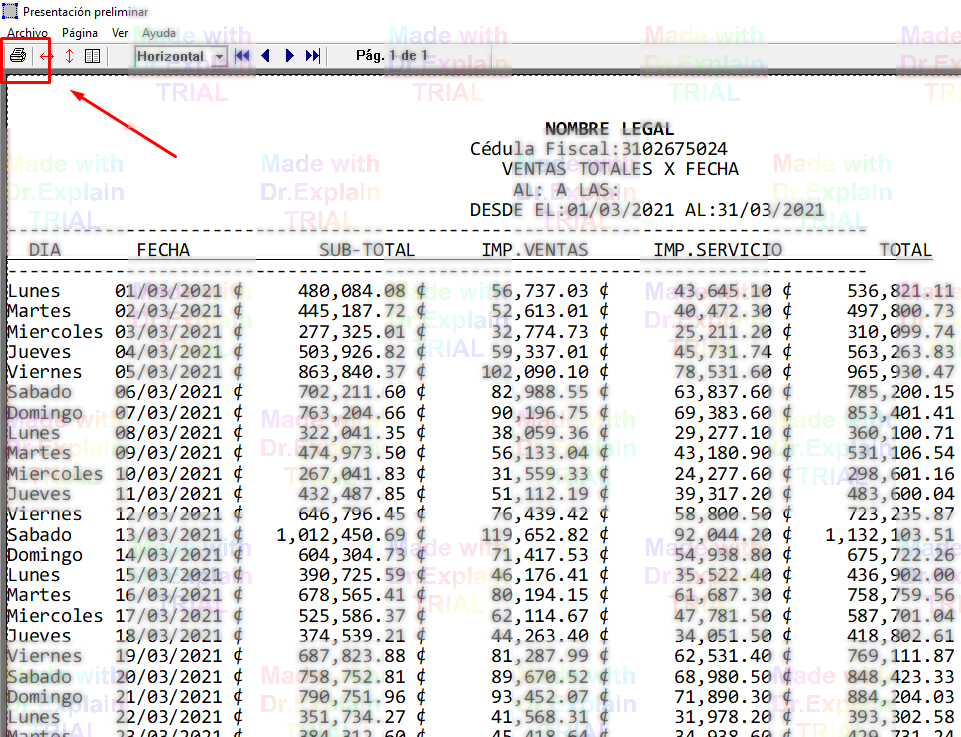Image resolution: width=961 pixels, height=737 pixels.
Task: Click the 'Pág. 1 de 1' page indicator
Action: (392, 55)
